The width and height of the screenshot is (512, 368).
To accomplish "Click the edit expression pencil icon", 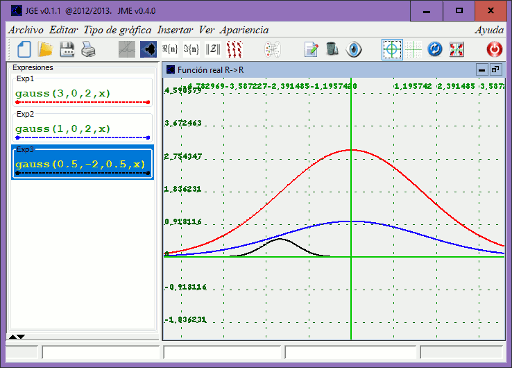I will tap(311, 50).
